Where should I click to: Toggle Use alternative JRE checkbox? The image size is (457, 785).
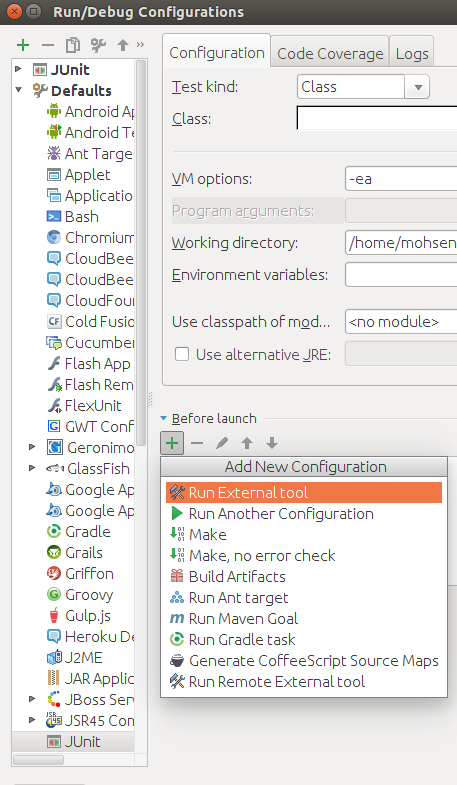tap(182, 354)
